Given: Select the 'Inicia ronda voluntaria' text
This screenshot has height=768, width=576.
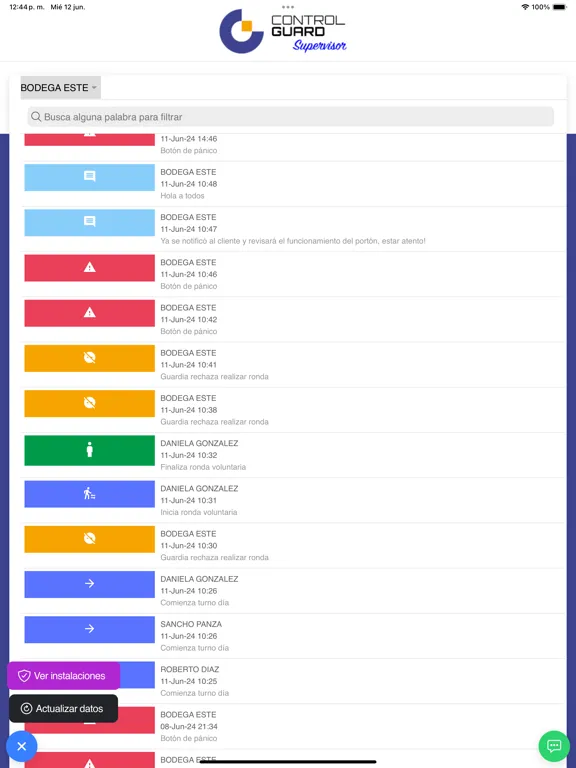Looking at the screenshot, I should pos(198,512).
